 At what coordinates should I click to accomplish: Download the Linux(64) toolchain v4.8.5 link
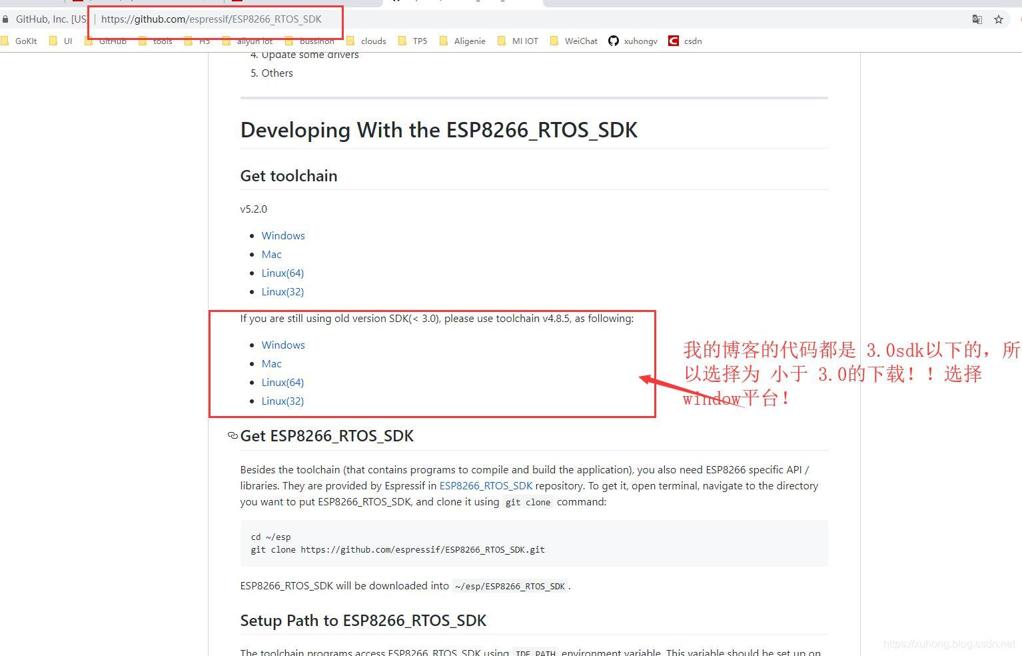(283, 382)
